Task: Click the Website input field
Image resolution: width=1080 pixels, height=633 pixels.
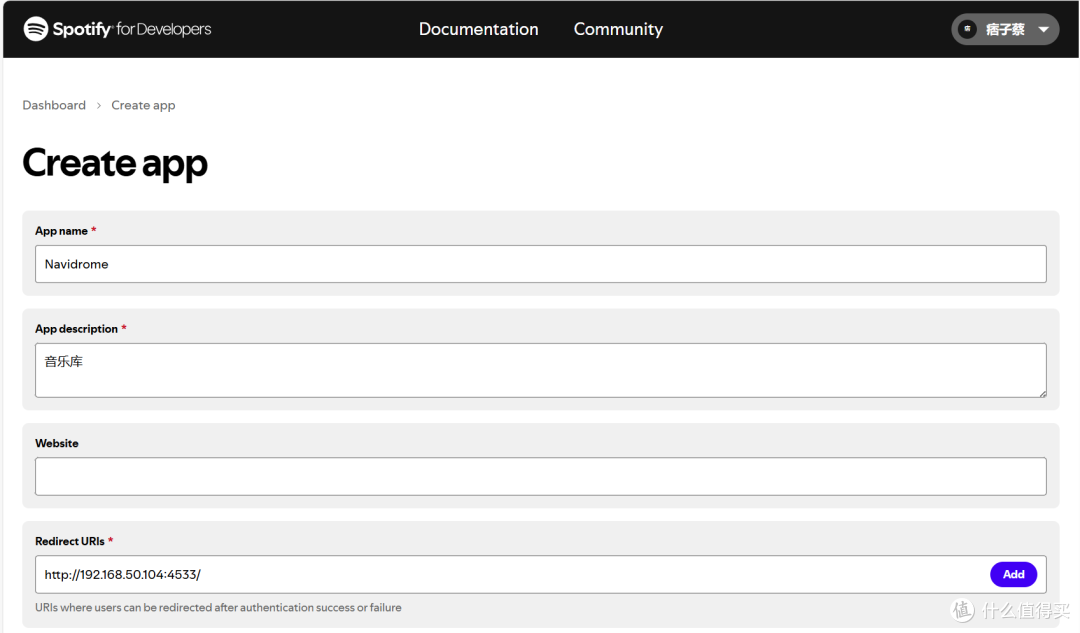Action: (x=541, y=476)
